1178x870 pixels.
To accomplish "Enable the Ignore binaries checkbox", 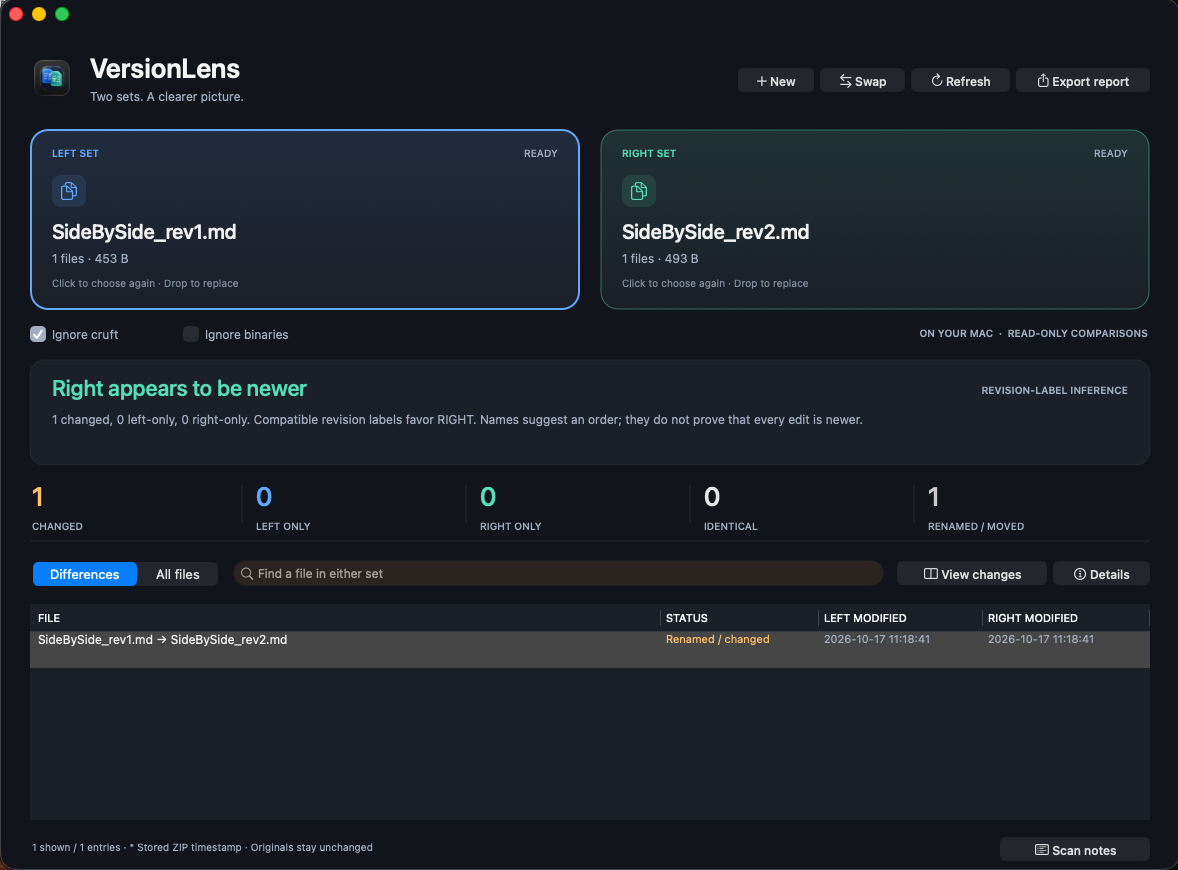I will pos(191,334).
